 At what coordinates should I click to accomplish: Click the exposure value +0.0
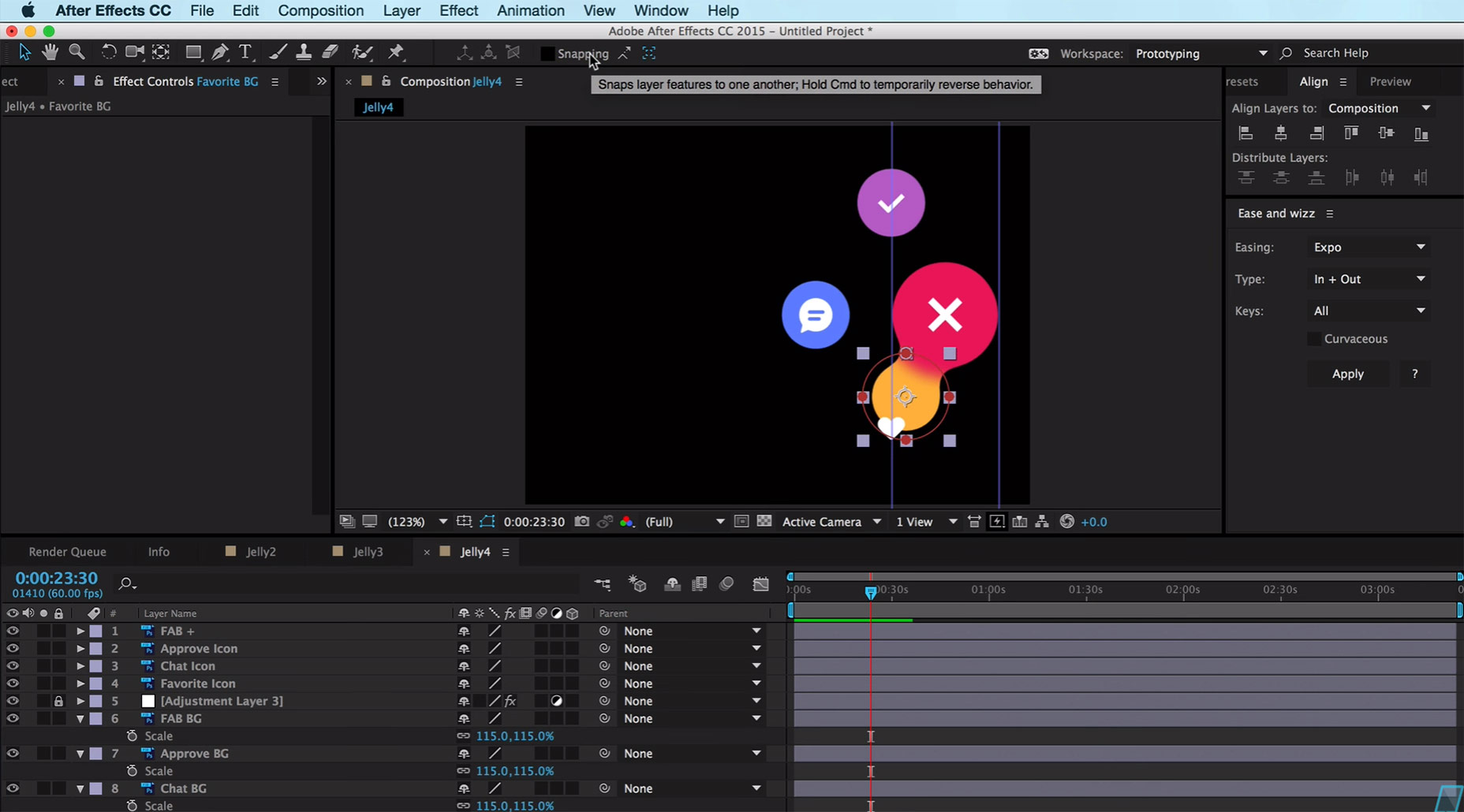coord(1094,522)
